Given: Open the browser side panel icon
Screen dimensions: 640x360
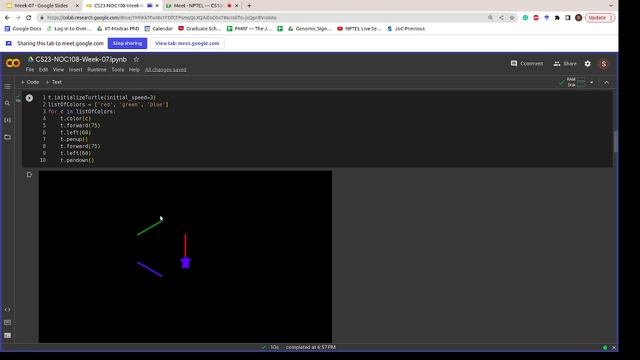Looking at the screenshot, I should pos(568,18).
